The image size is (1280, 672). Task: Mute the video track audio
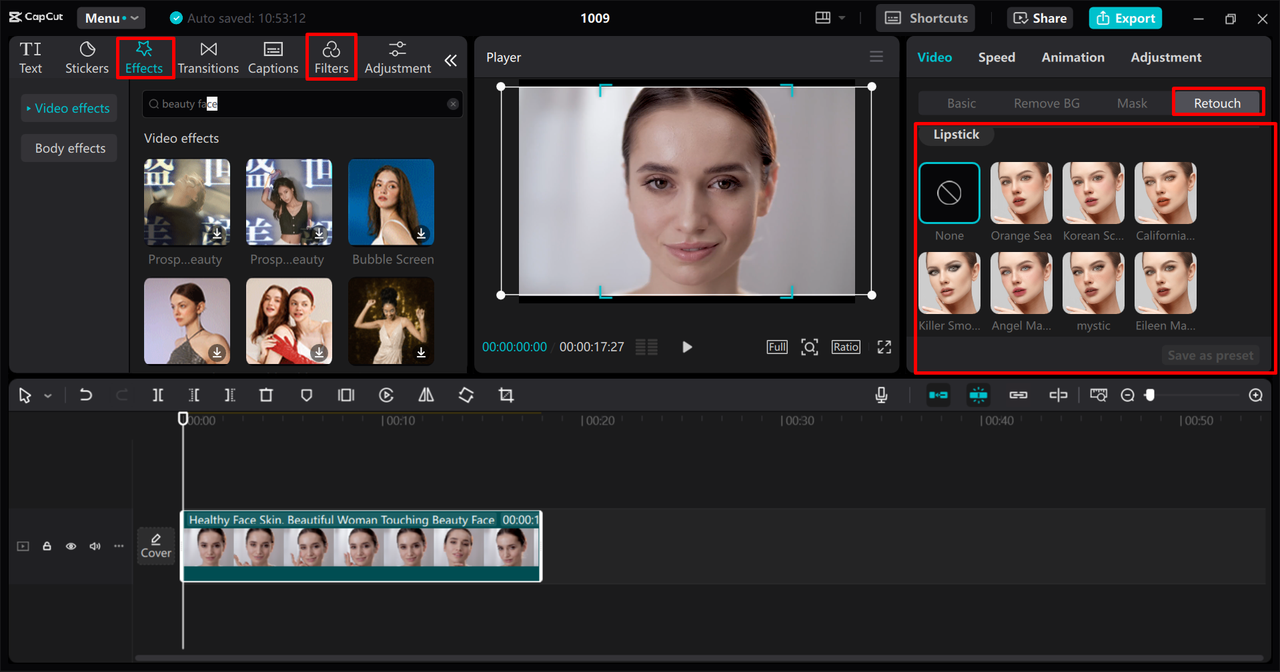(95, 546)
